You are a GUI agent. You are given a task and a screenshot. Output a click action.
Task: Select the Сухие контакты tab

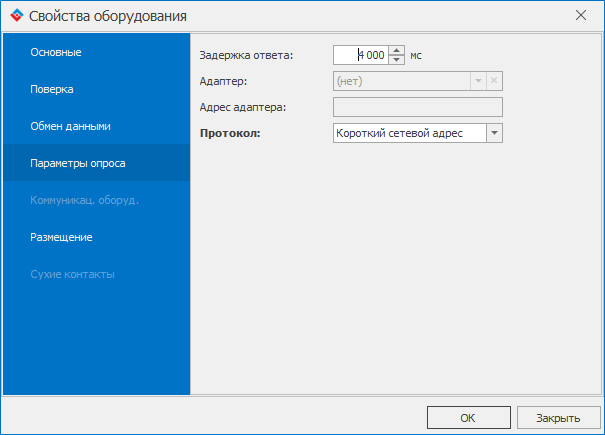(96, 274)
